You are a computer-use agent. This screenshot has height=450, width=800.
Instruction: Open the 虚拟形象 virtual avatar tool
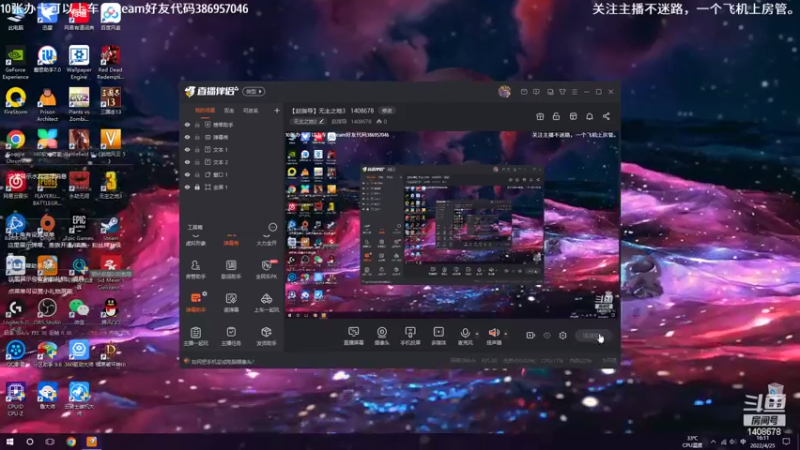click(196, 239)
